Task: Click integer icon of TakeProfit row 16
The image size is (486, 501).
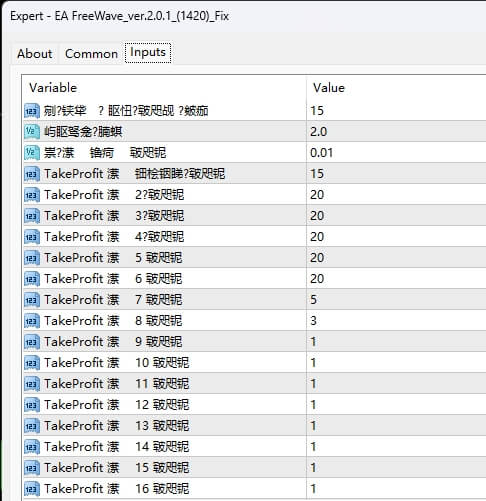Action: pyautogui.click(x=32, y=489)
